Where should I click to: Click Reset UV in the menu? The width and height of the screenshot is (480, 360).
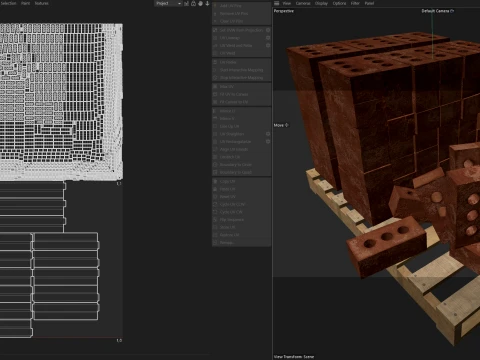pos(242,197)
